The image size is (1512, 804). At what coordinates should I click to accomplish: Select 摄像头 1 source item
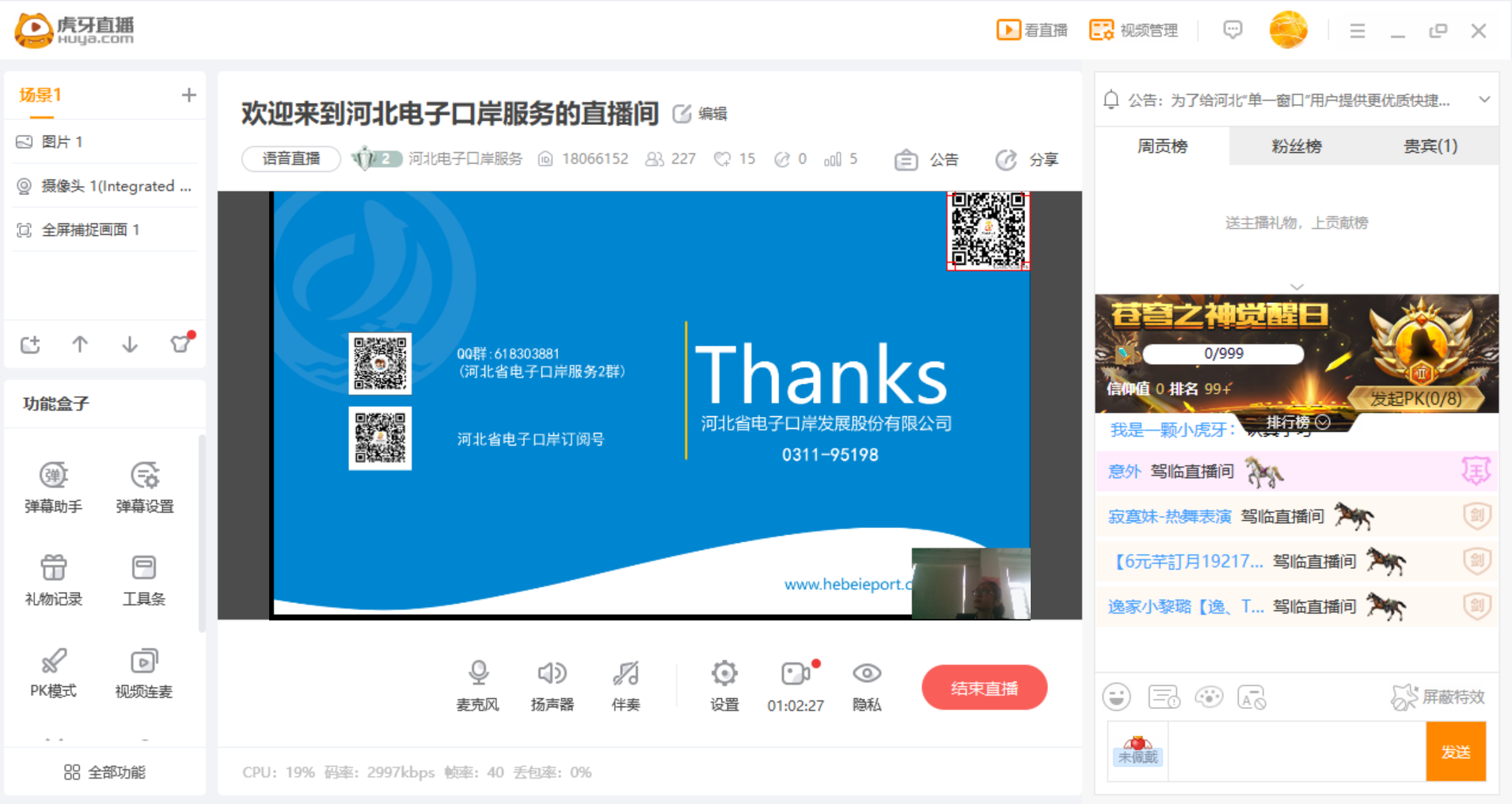104,186
